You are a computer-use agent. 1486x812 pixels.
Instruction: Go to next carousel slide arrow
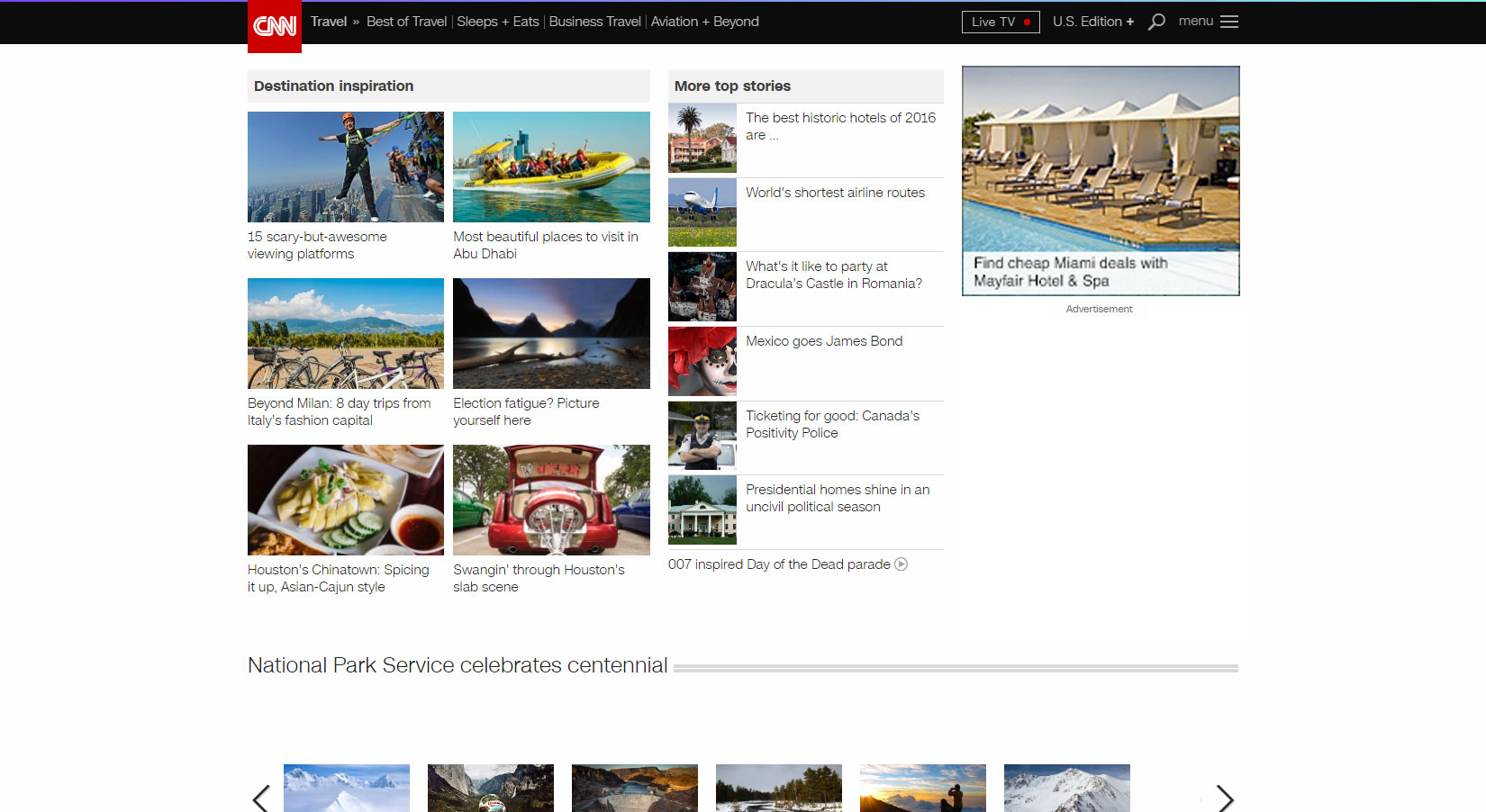[x=1225, y=798]
